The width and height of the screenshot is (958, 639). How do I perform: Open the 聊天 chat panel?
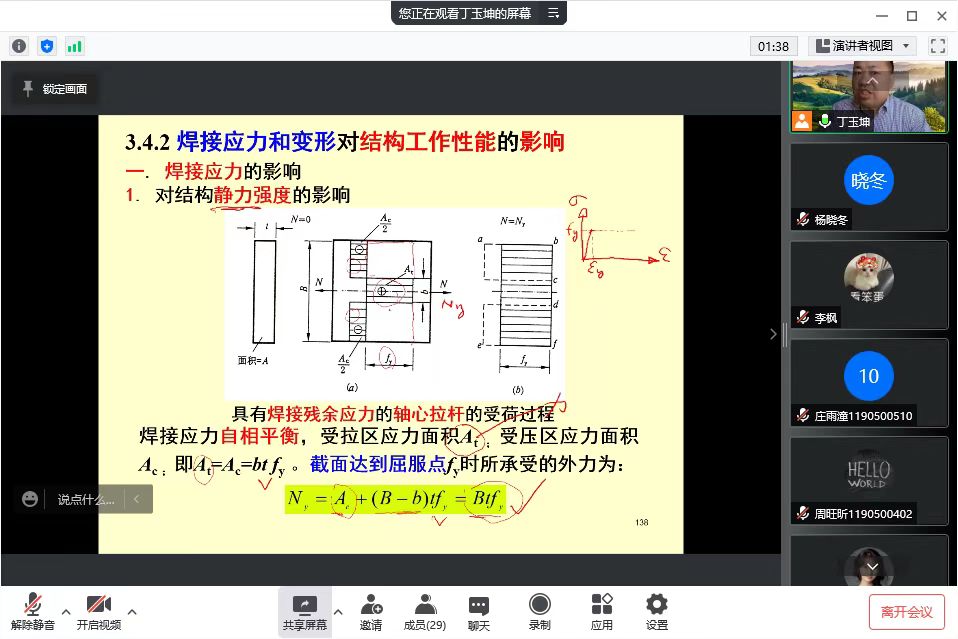click(x=479, y=612)
